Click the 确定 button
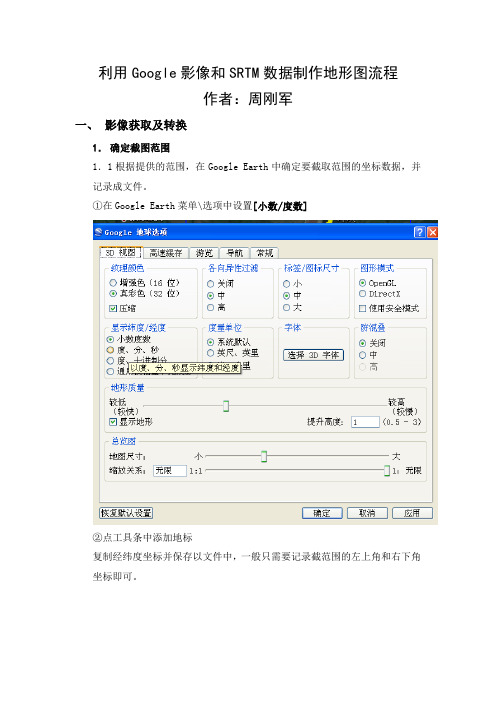Viewport: 496px width, 702px height. coord(322,513)
